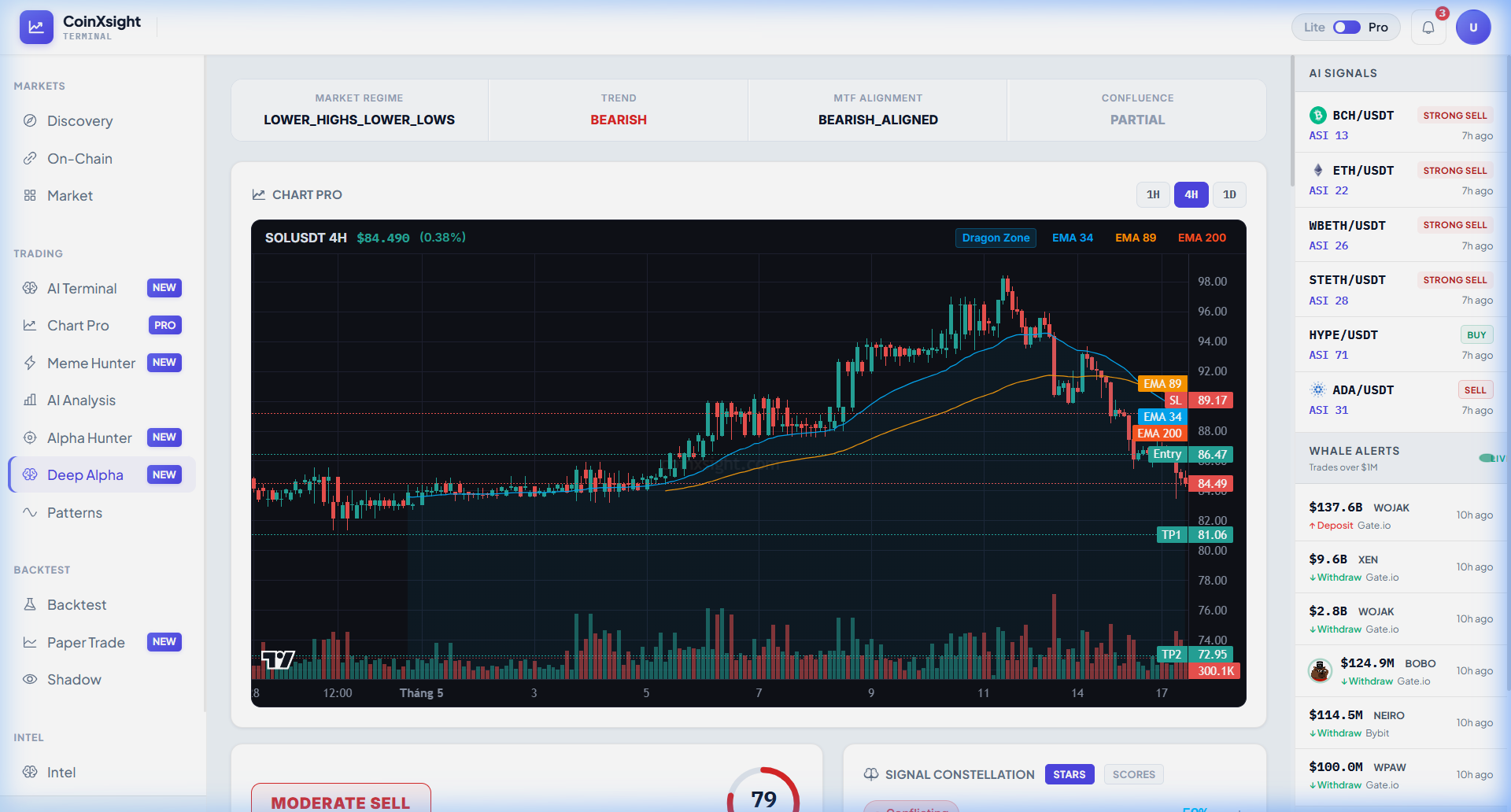Click the STETH/USDT signal row
The image size is (1511, 812).
tap(1401, 290)
